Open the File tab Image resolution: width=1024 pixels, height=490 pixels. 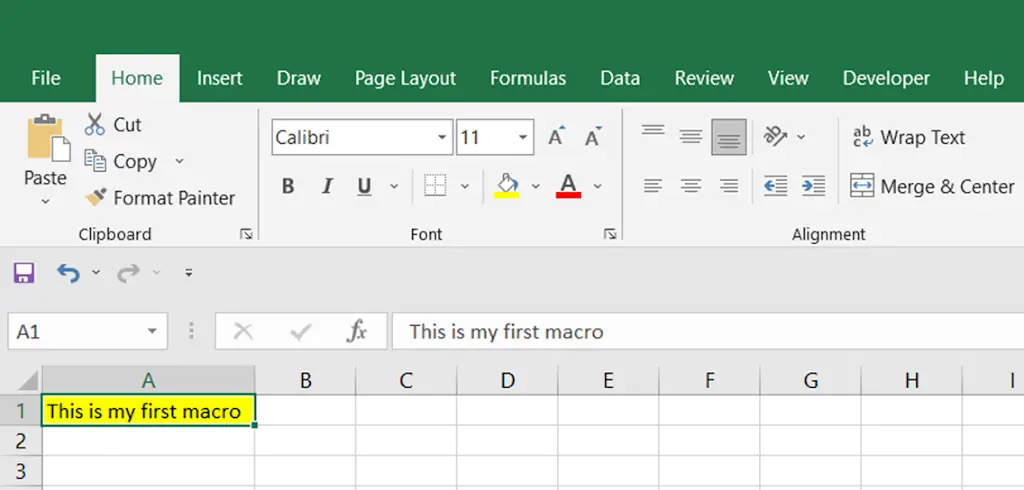(46, 78)
